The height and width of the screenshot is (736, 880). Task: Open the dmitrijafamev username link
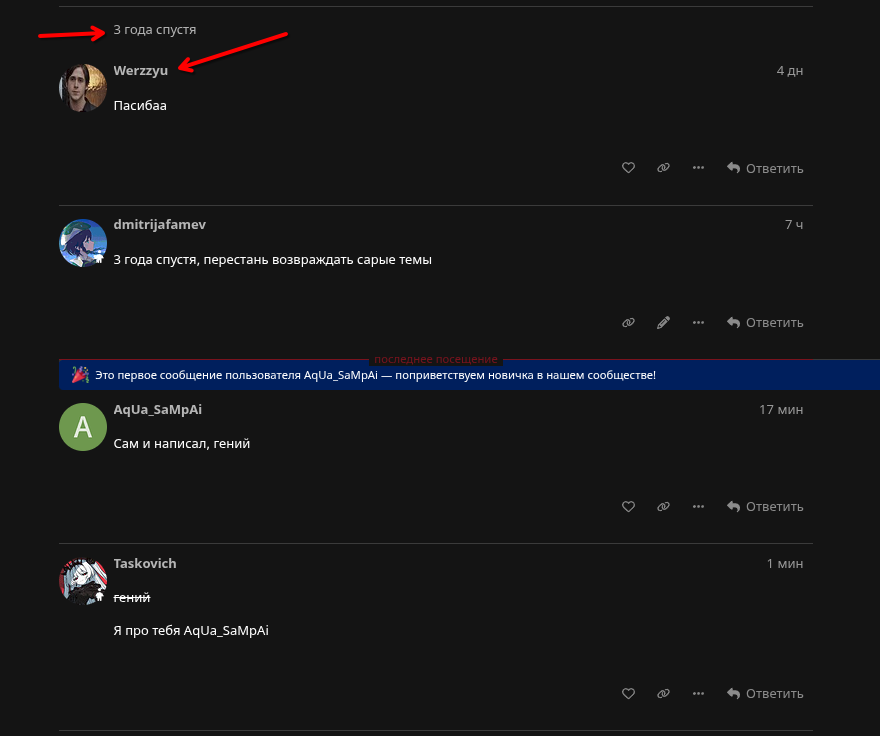click(x=160, y=224)
